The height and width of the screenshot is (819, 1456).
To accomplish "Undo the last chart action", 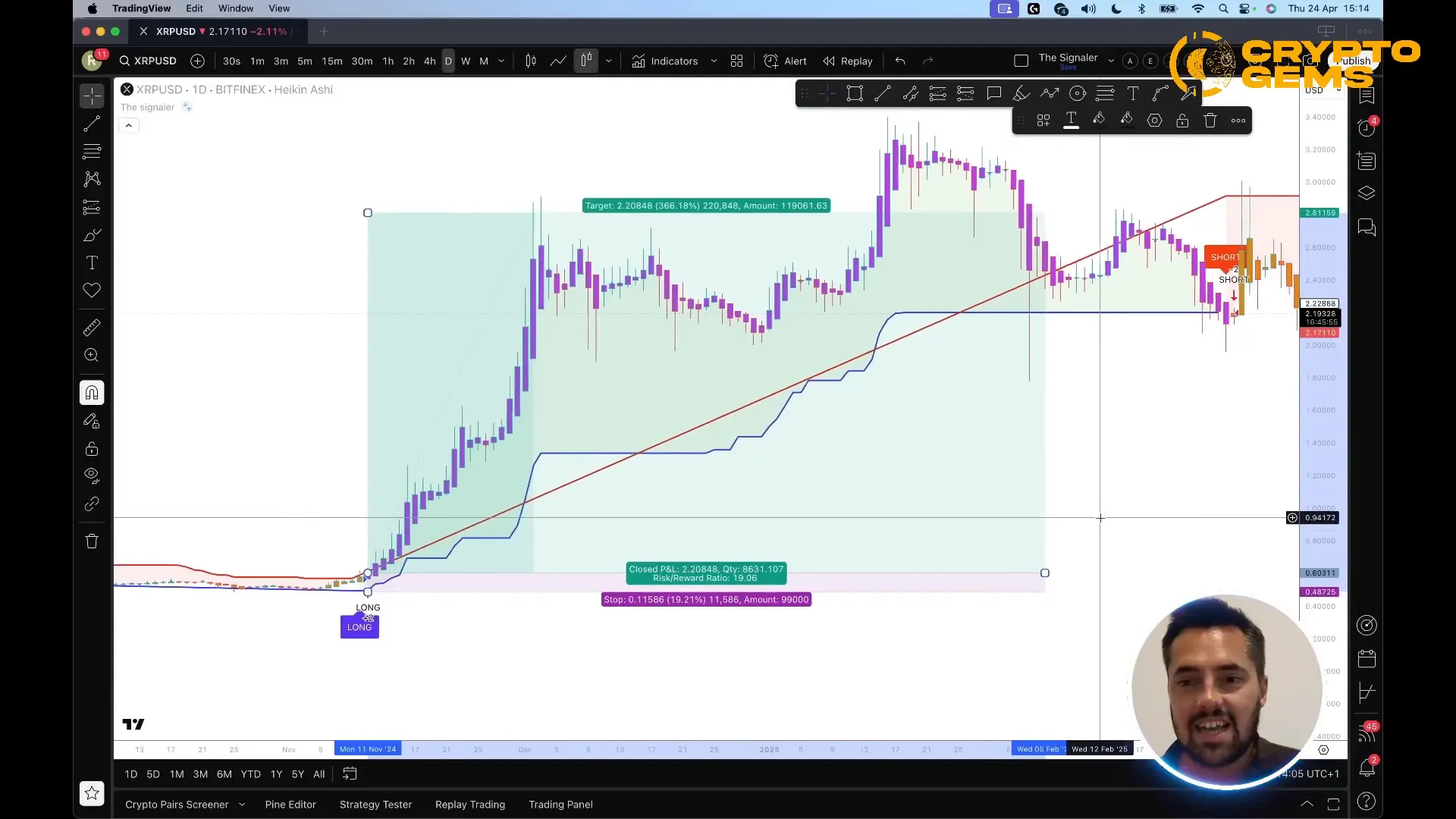I will pyautogui.click(x=900, y=61).
